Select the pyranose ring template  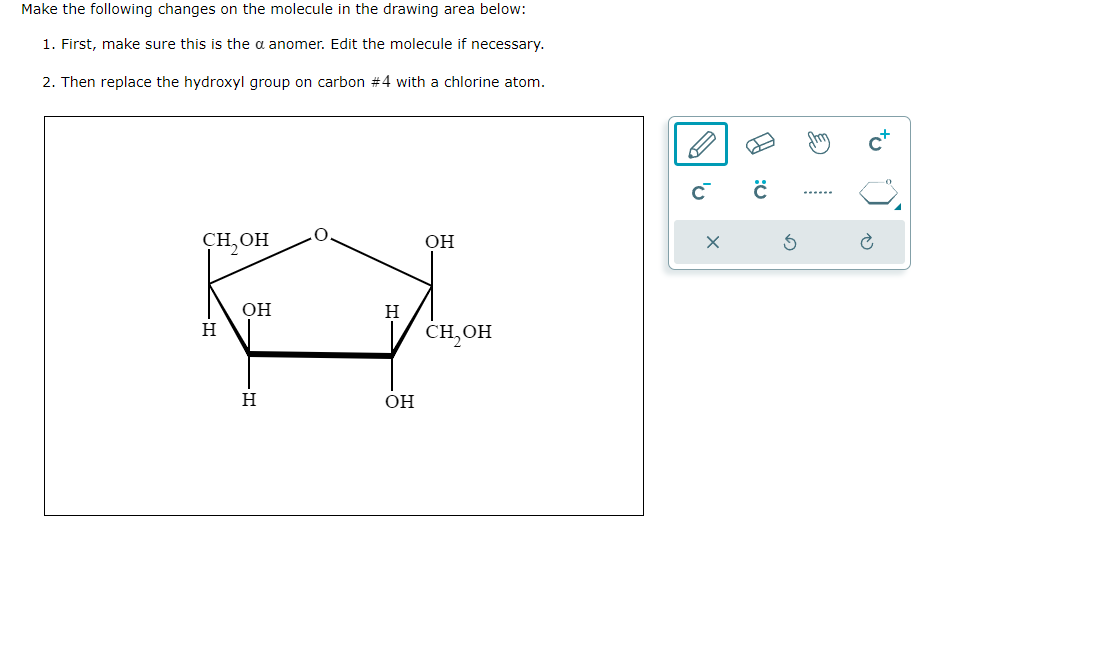click(877, 190)
